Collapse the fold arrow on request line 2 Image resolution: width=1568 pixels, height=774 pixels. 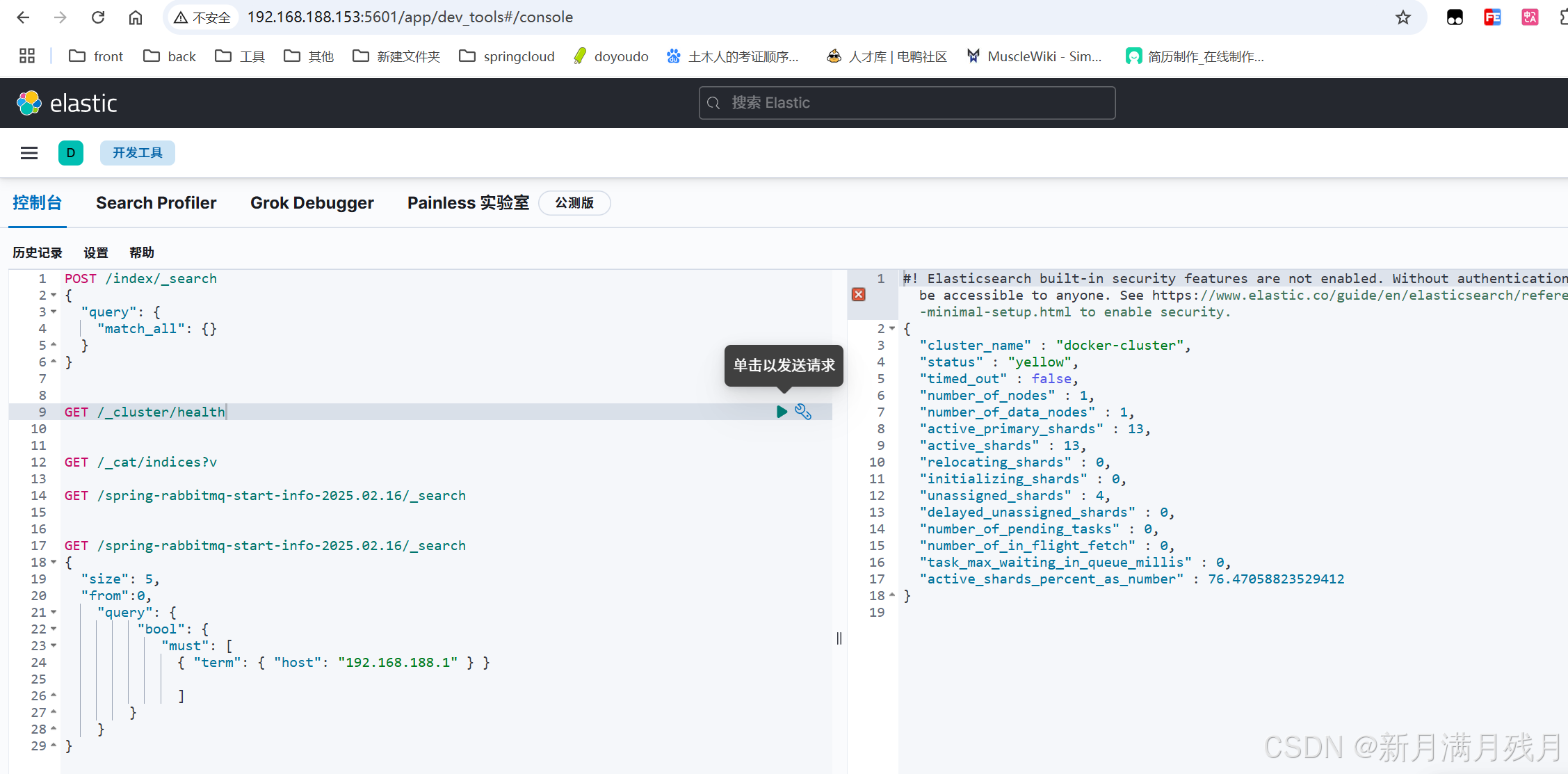pos(54,296)
